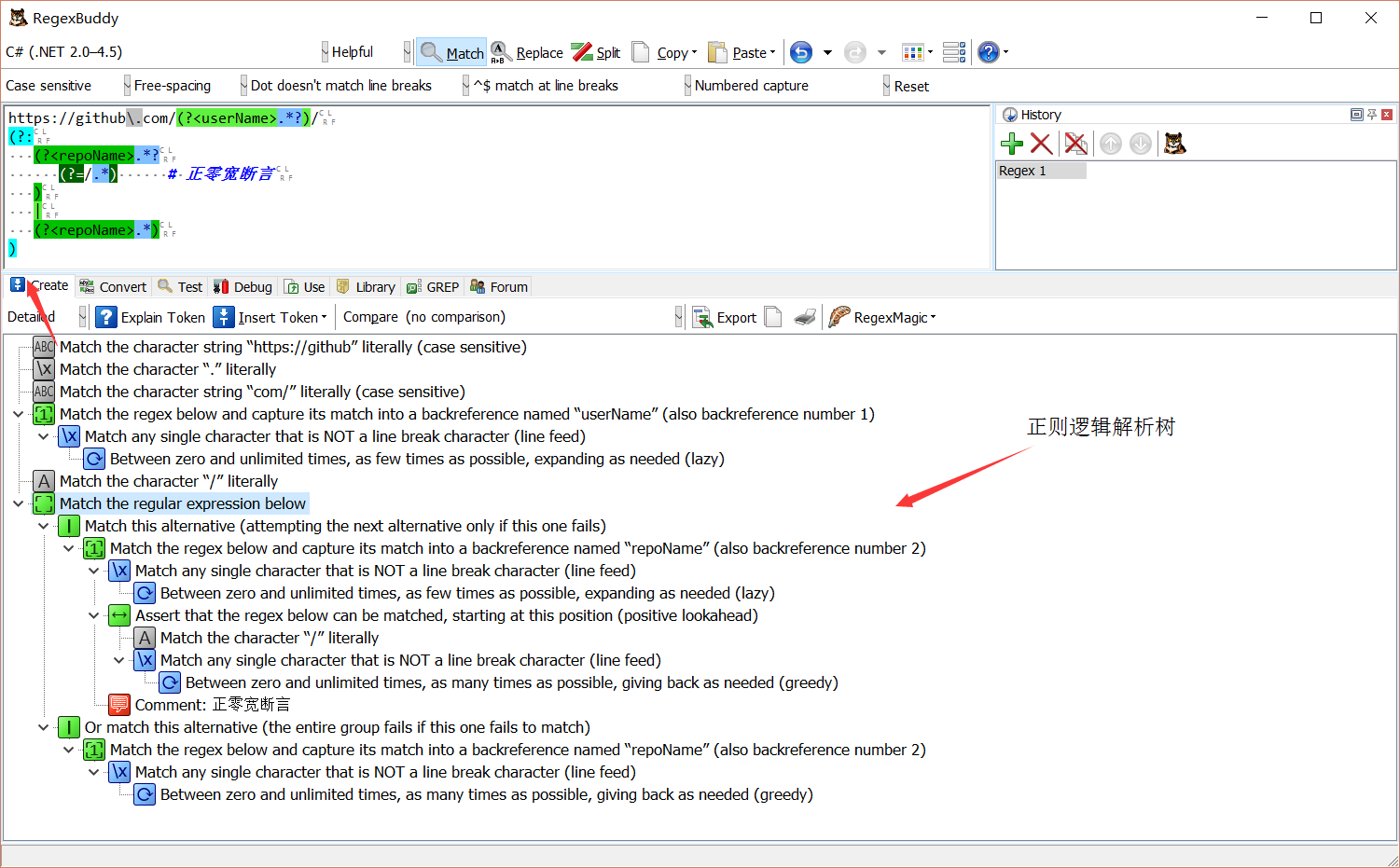Click the Explain Token button
The width and height of the screenshot is (1400, 868).
pyautogui.click(x=150, y=317)
